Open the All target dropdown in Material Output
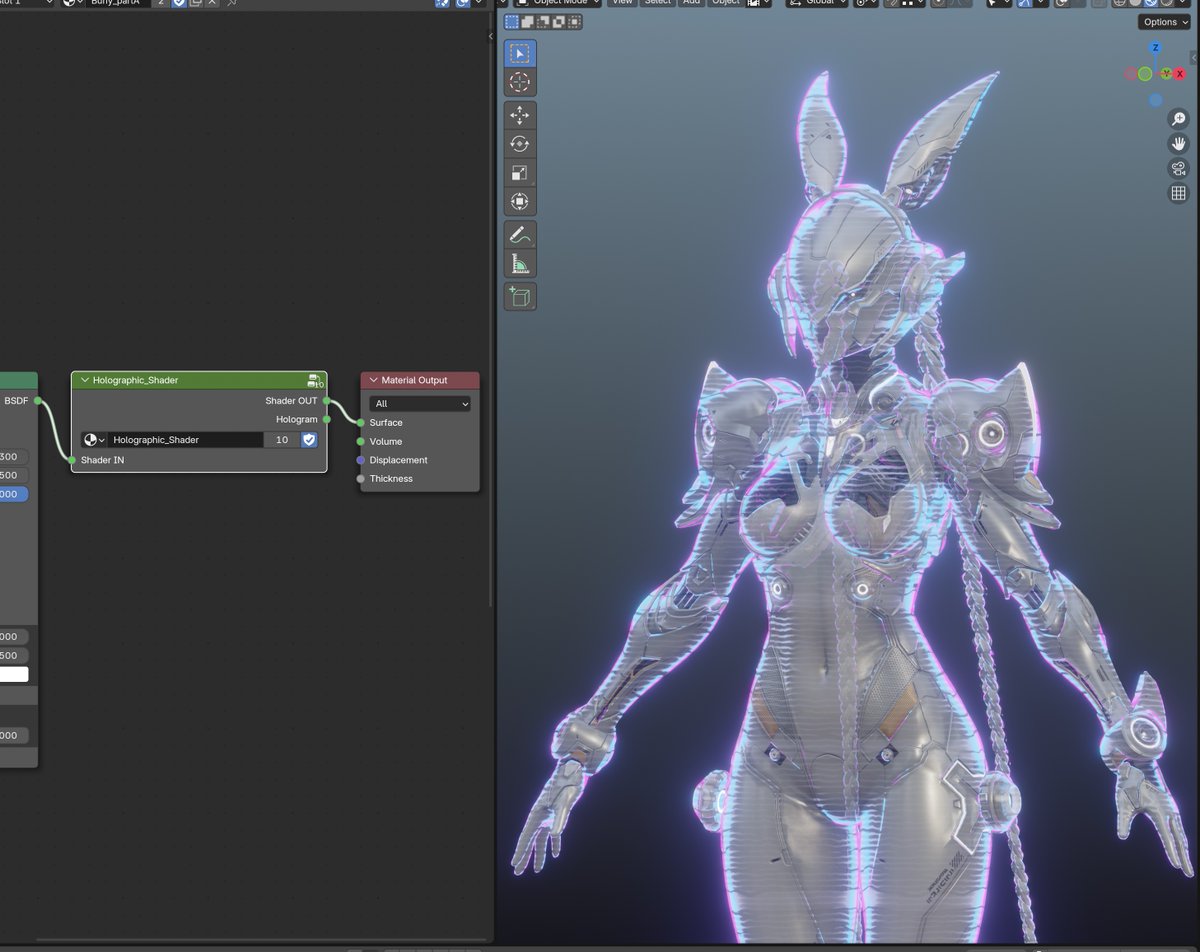Screen dimensions: 1200x952 pos(420,404)
